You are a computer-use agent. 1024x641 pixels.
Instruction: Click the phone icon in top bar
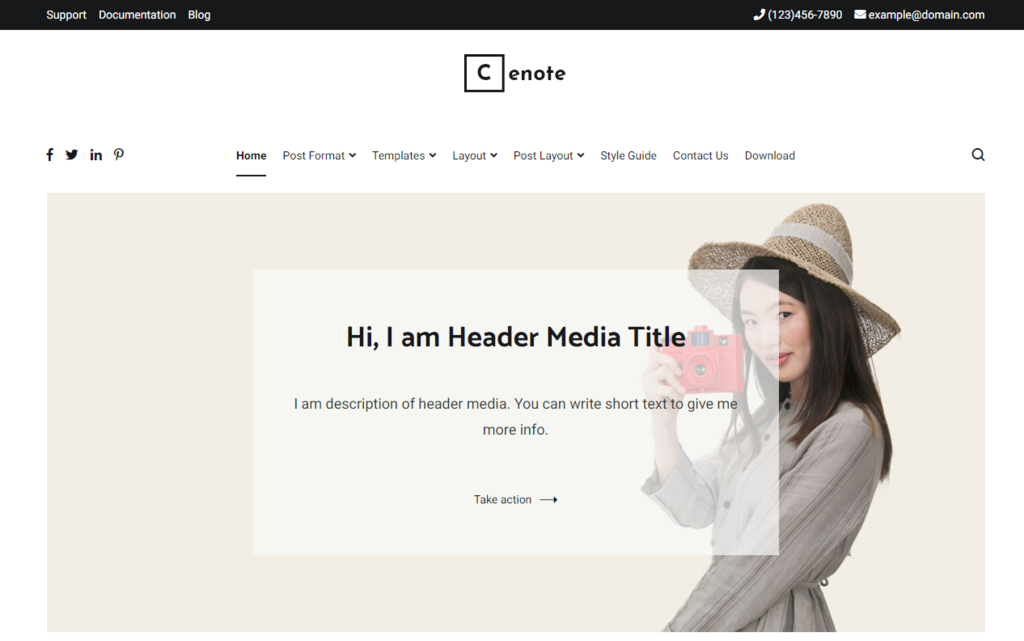click(x=759, y=15)
